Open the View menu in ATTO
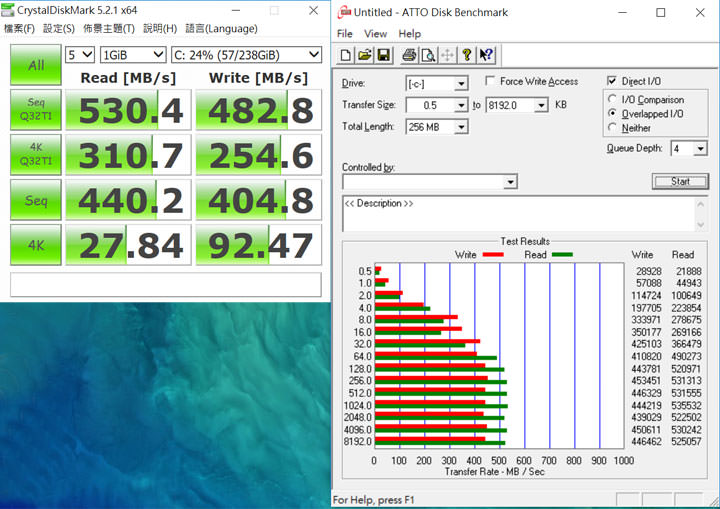This screenshot has width=720, height=509. [375, 33]
